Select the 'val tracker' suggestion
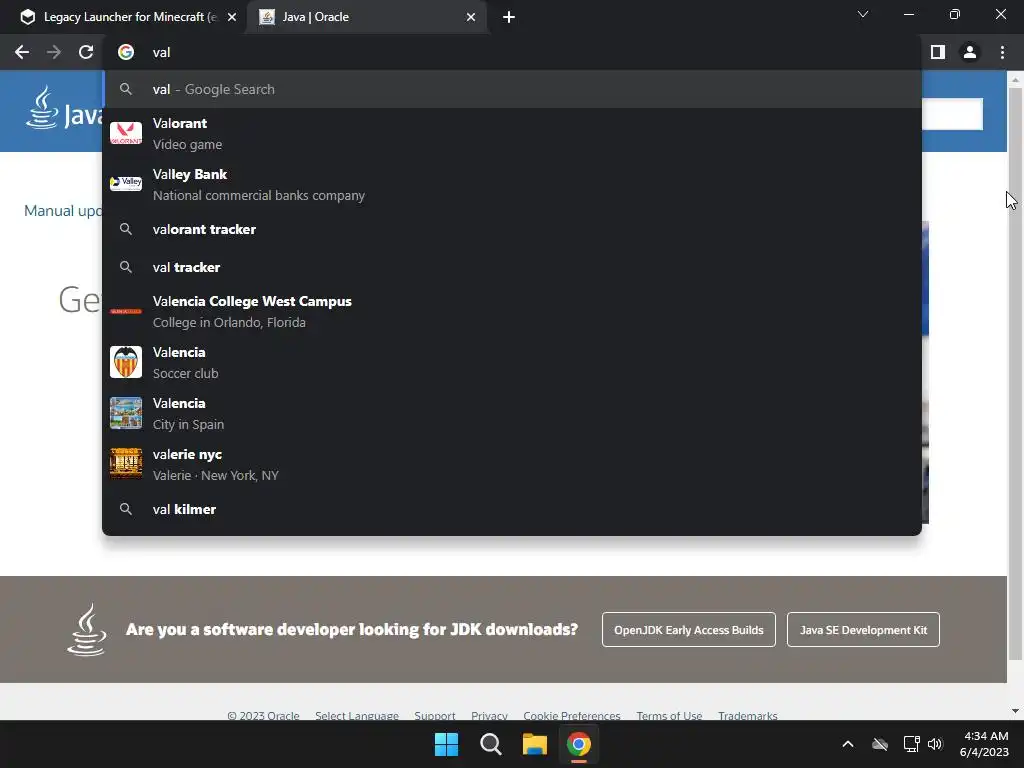 512,267
